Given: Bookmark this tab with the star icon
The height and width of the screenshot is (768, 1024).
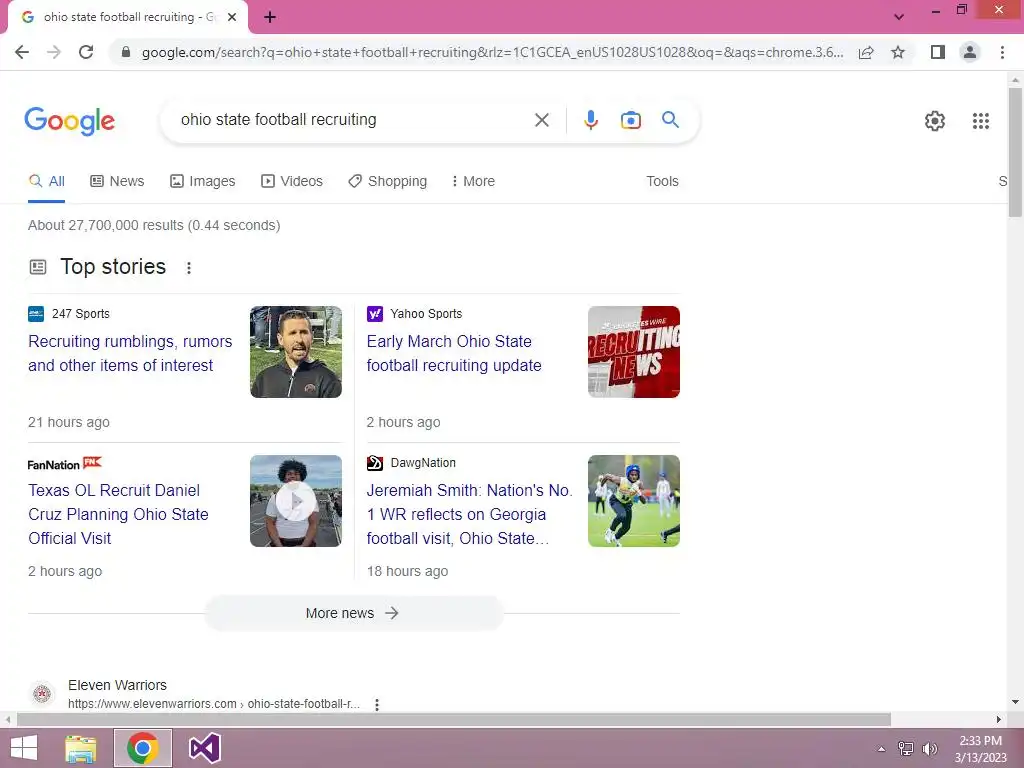Looking at the screenshot, I should [x=898, y=52].
